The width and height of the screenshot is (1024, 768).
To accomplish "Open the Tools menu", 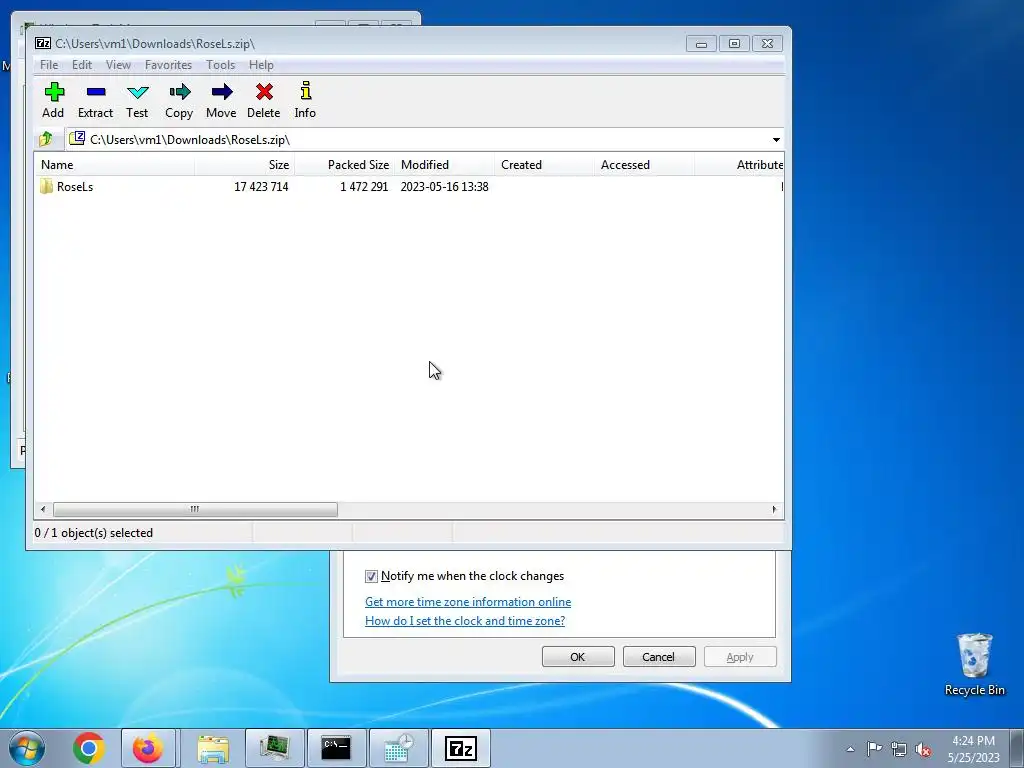I will coord(220,65).
